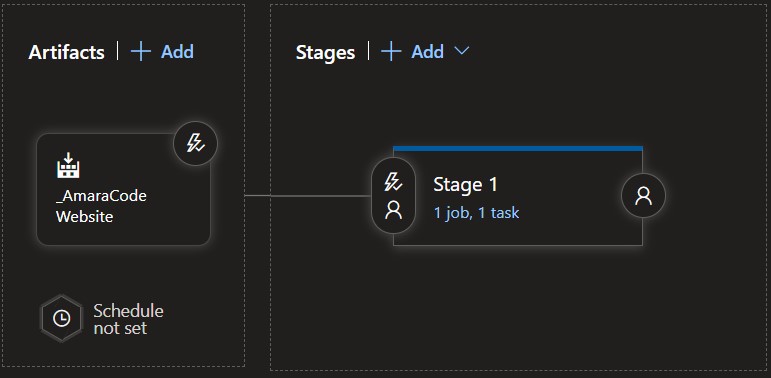771x378 pixels.
Task: Click the "Schedule not set" label
Action: point(128,319)
